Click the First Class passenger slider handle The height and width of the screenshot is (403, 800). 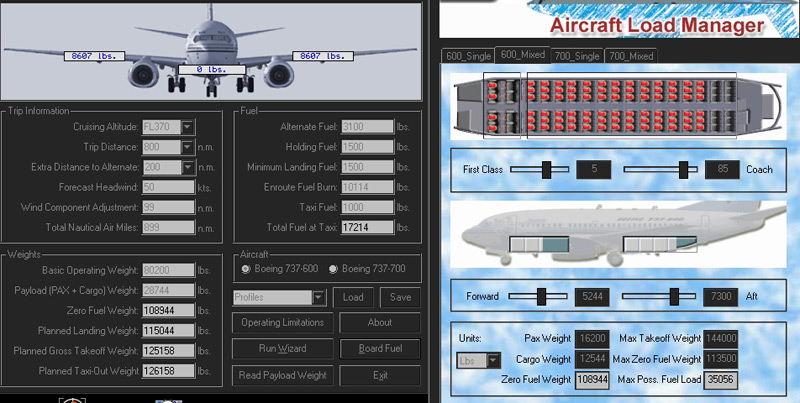[x=547, y=169]
